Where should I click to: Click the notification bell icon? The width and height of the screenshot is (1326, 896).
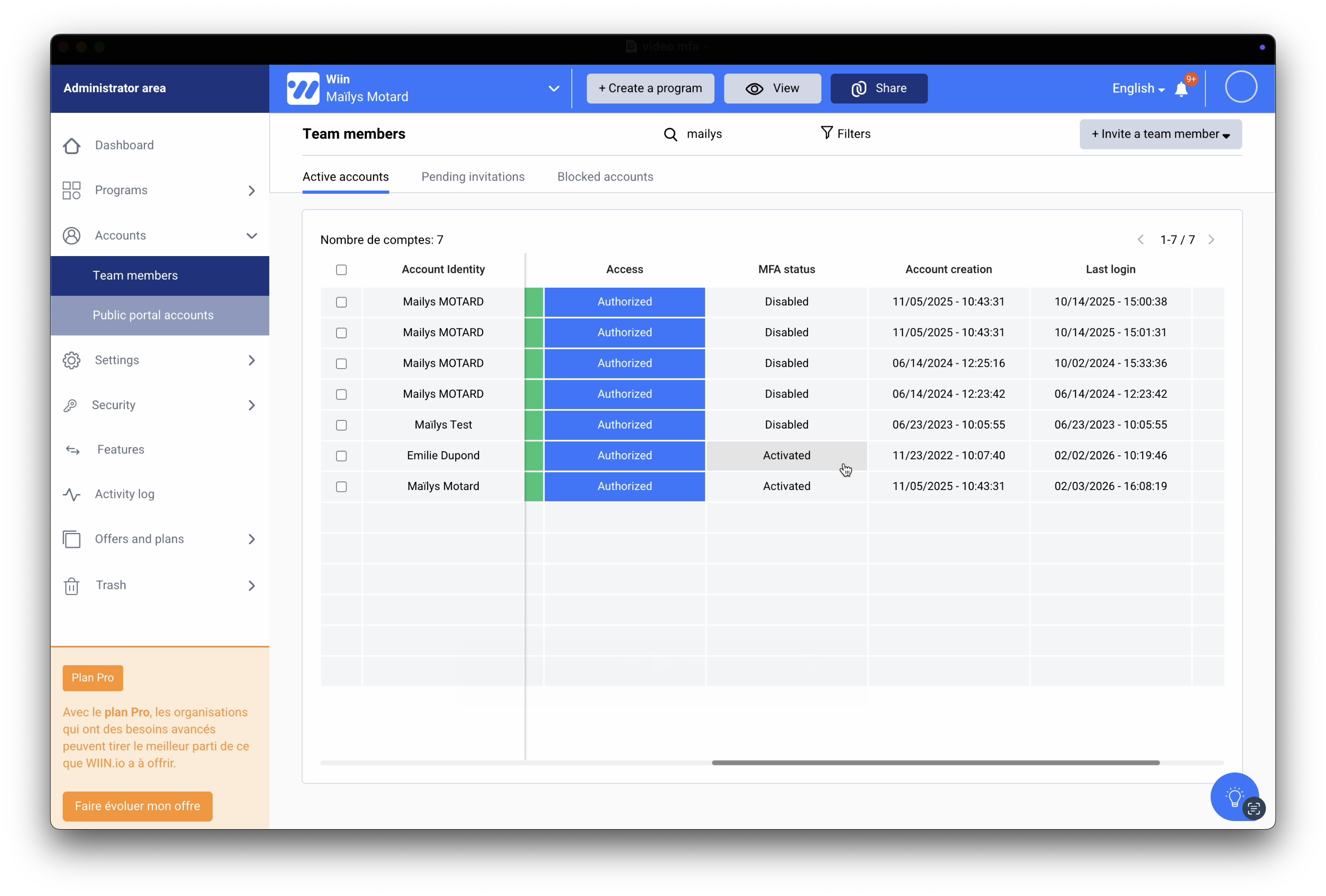(x=1181, y=89)
